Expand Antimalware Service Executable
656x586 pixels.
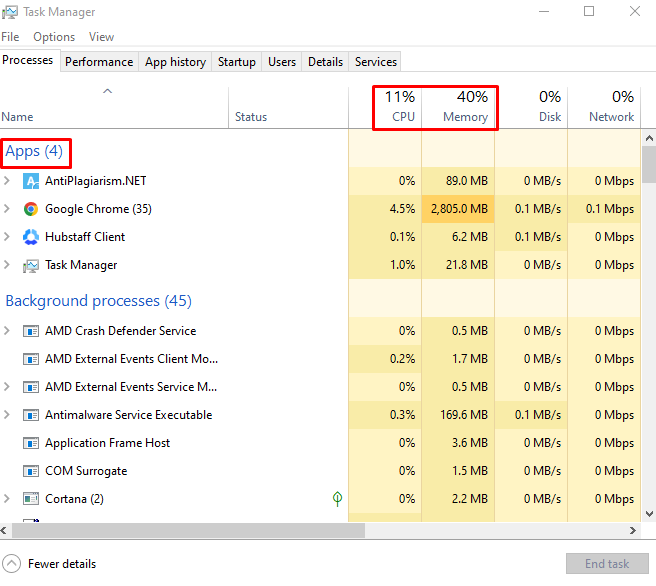(x=7, y=415)
